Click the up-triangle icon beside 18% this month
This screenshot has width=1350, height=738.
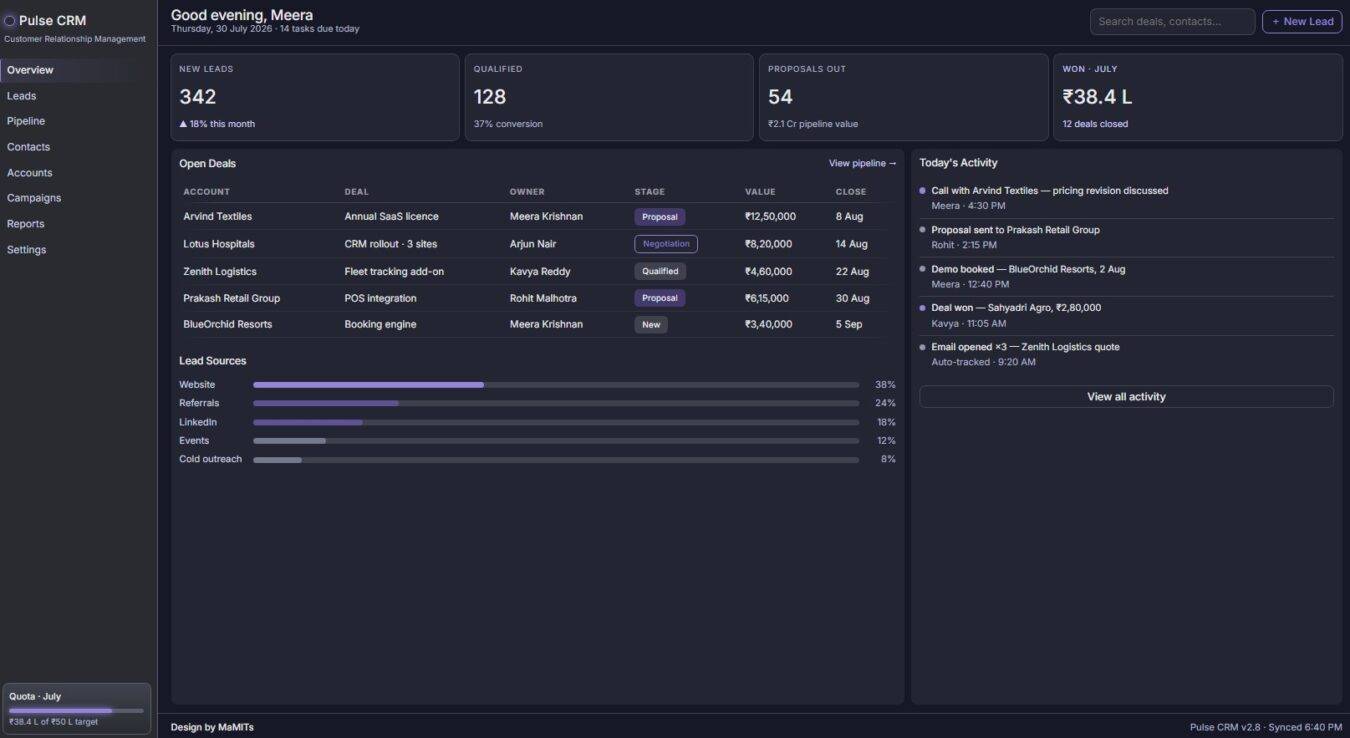[183, 124]
